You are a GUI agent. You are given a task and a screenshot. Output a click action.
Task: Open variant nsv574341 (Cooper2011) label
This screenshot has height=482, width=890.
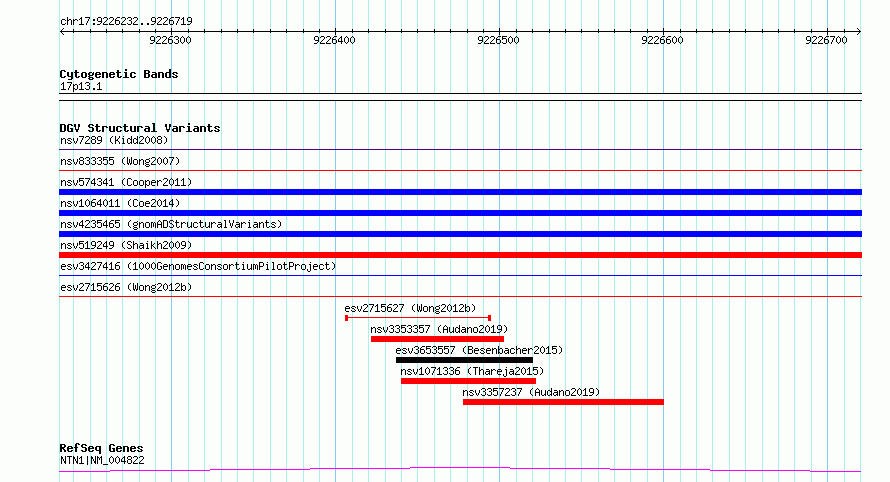tap(126, 182)
